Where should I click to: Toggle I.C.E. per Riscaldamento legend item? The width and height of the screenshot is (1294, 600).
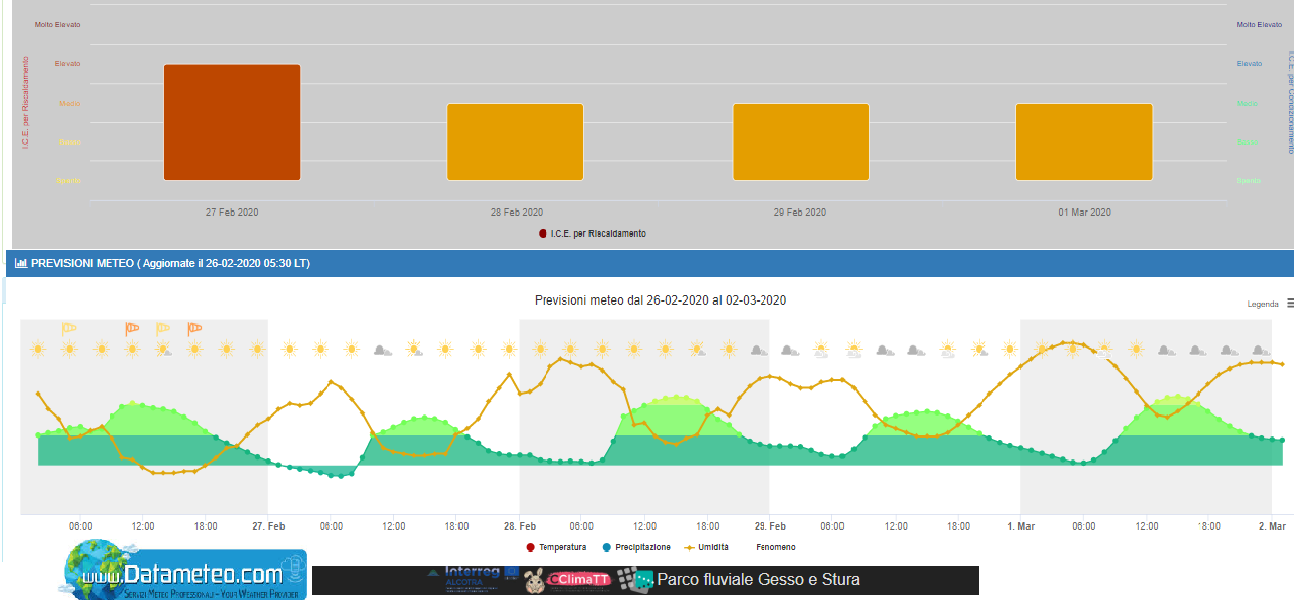(x=592, y=233)
